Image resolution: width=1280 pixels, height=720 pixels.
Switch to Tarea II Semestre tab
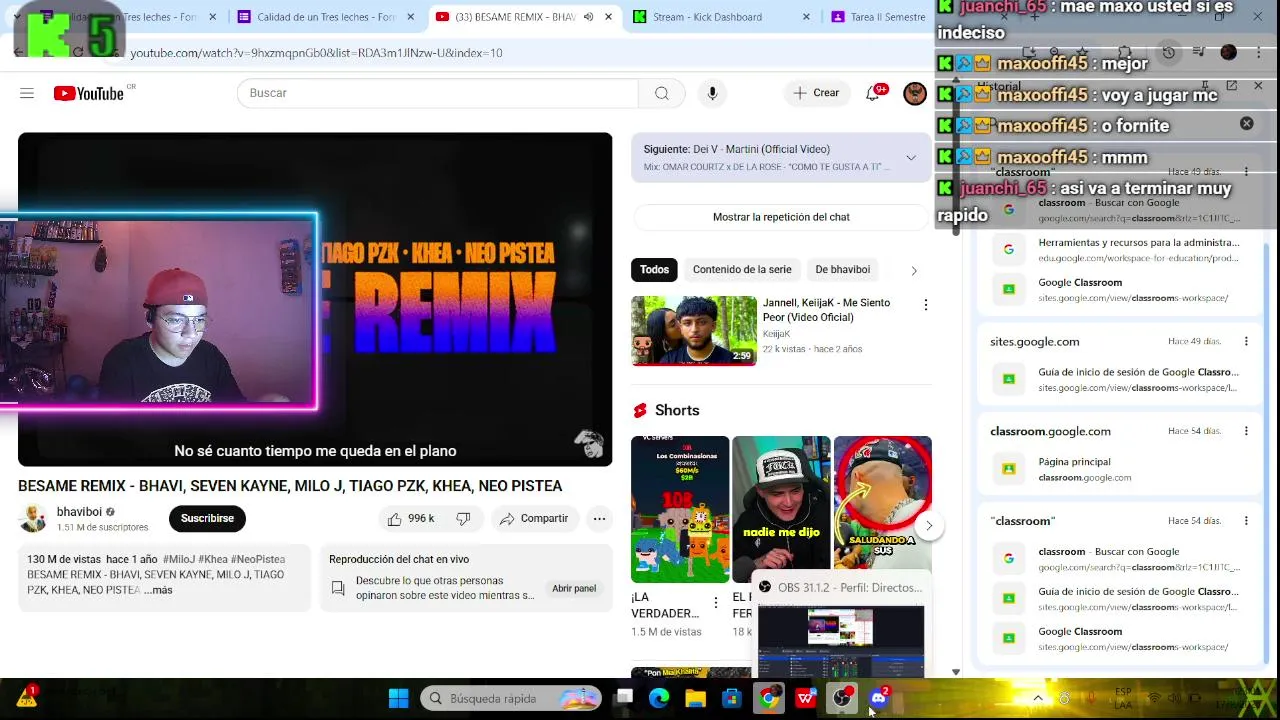[x=878, y=17]
